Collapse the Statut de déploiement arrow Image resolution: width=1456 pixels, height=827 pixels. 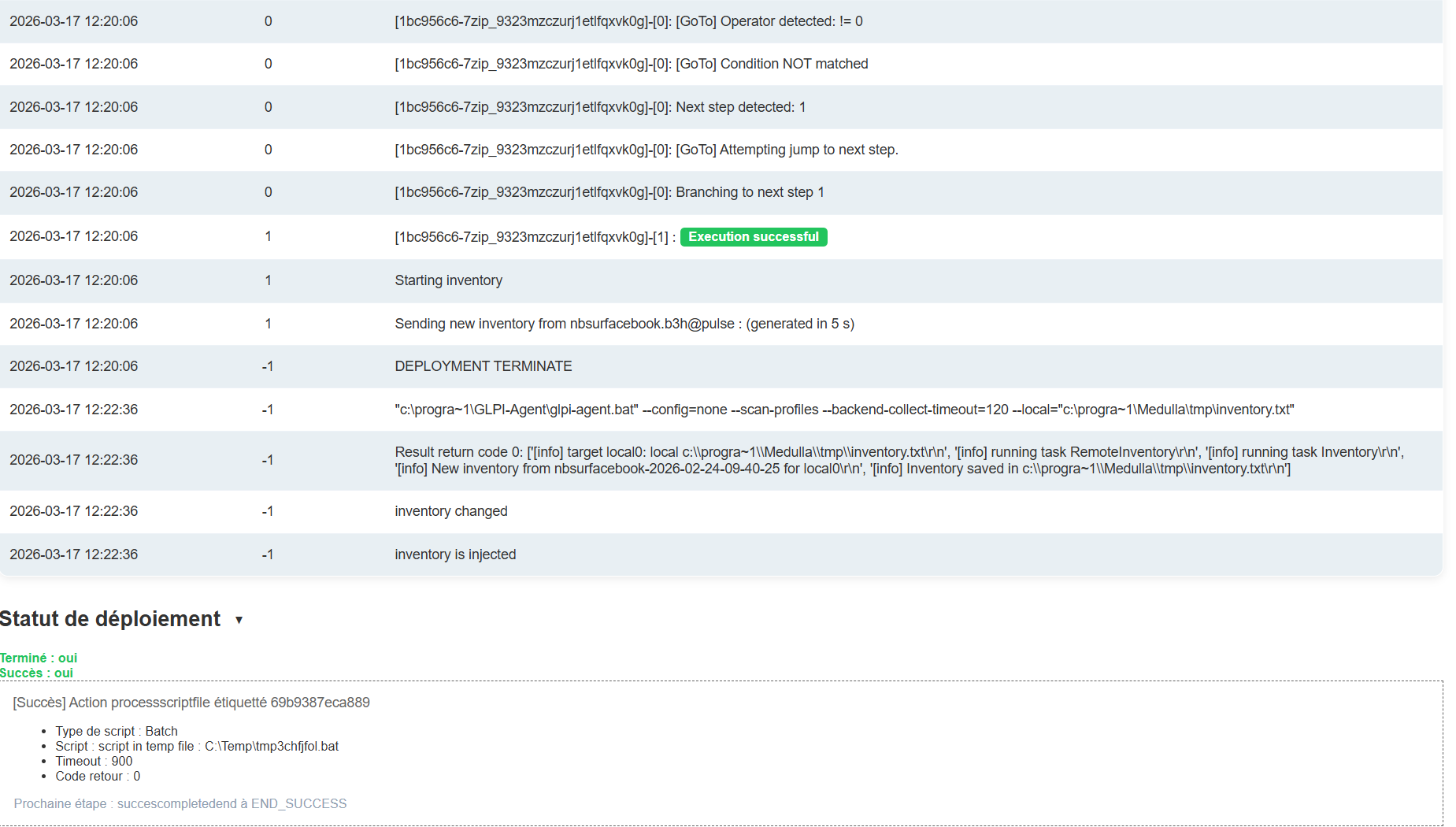point(239,620)
